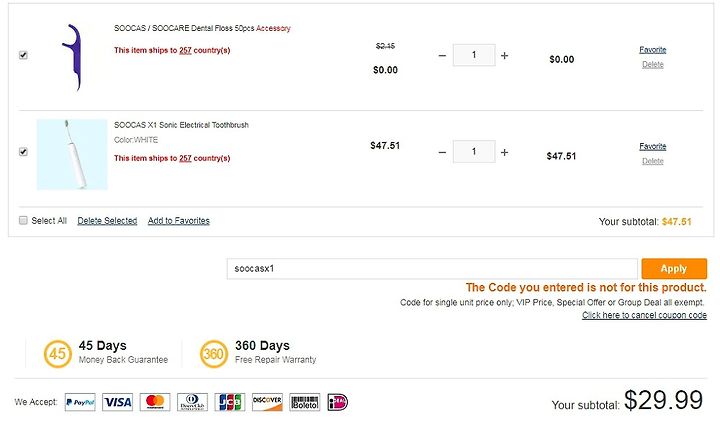Uncheck the Dental Floss item checkbox
The height and width of the screenshot is (424, 720).
pos(23,55)
